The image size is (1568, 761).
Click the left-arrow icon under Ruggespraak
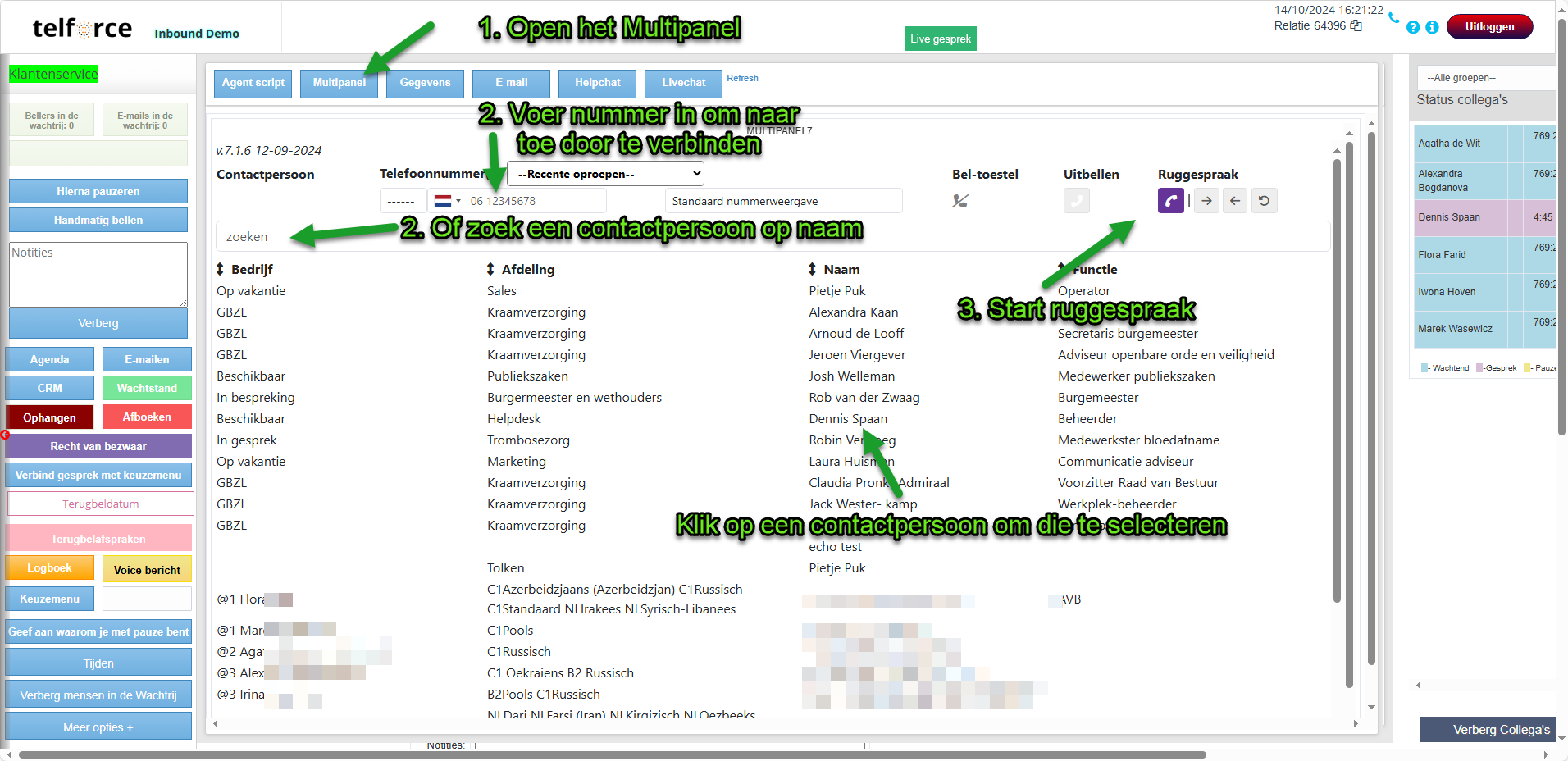point(1235,201)
